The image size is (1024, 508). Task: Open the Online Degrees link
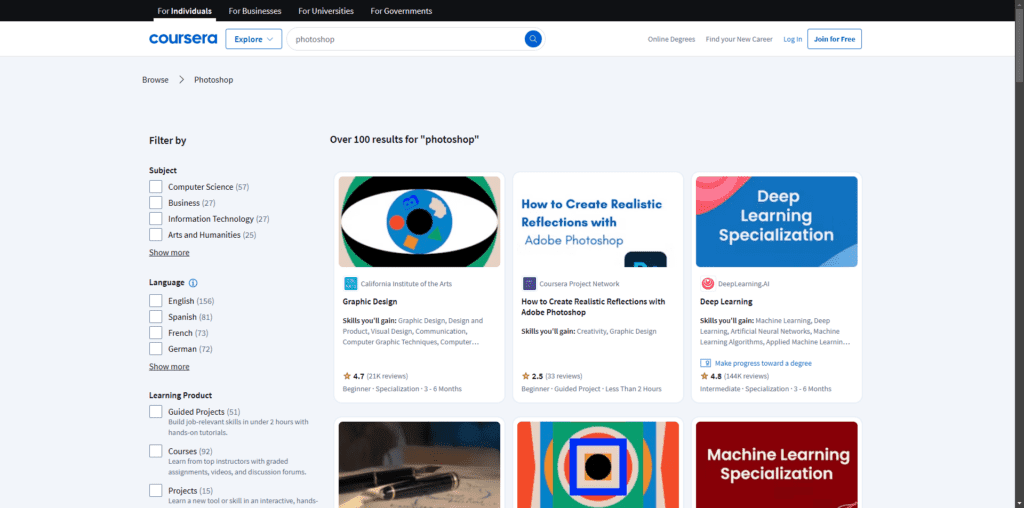tap(671, 39)
